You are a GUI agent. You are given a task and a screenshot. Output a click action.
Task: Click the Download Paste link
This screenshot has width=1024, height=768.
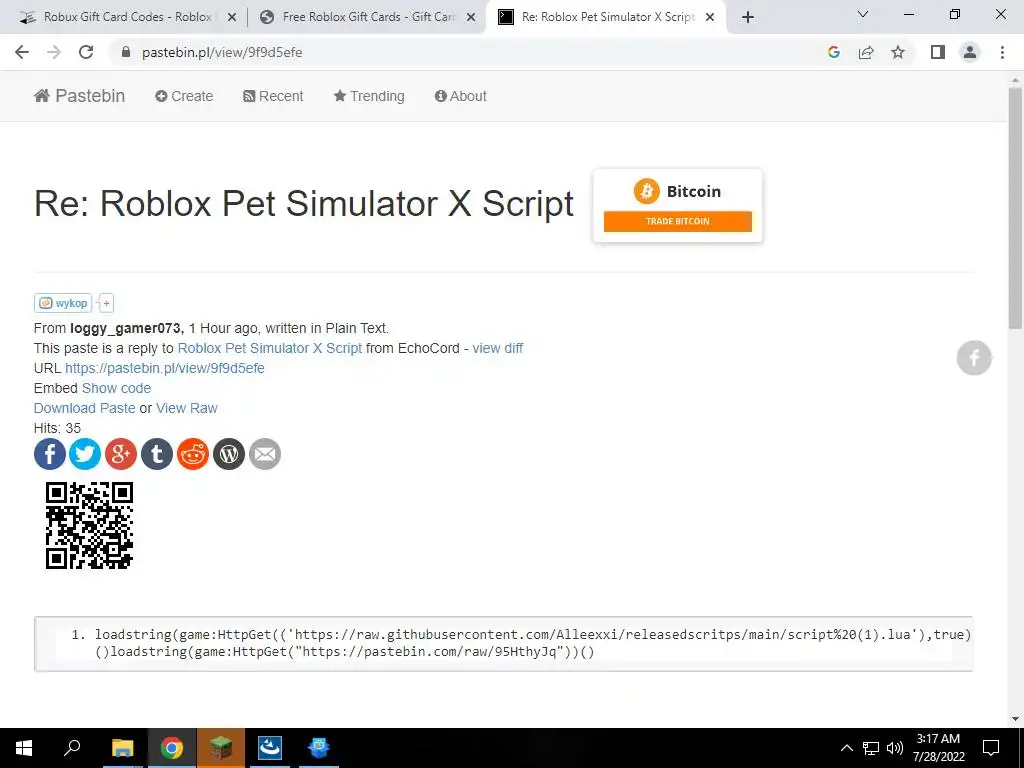tap(84, 408)
